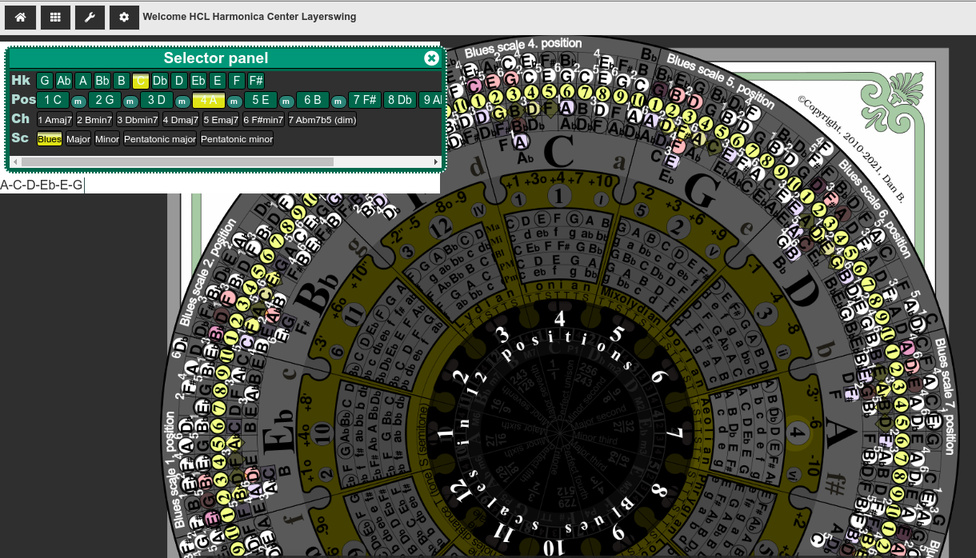Click the A-C-D-Eb-E-G text field

220,185
